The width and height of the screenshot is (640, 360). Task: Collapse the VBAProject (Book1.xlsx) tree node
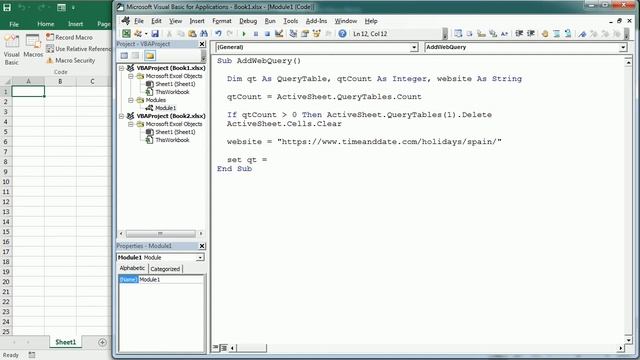[121, 68]
